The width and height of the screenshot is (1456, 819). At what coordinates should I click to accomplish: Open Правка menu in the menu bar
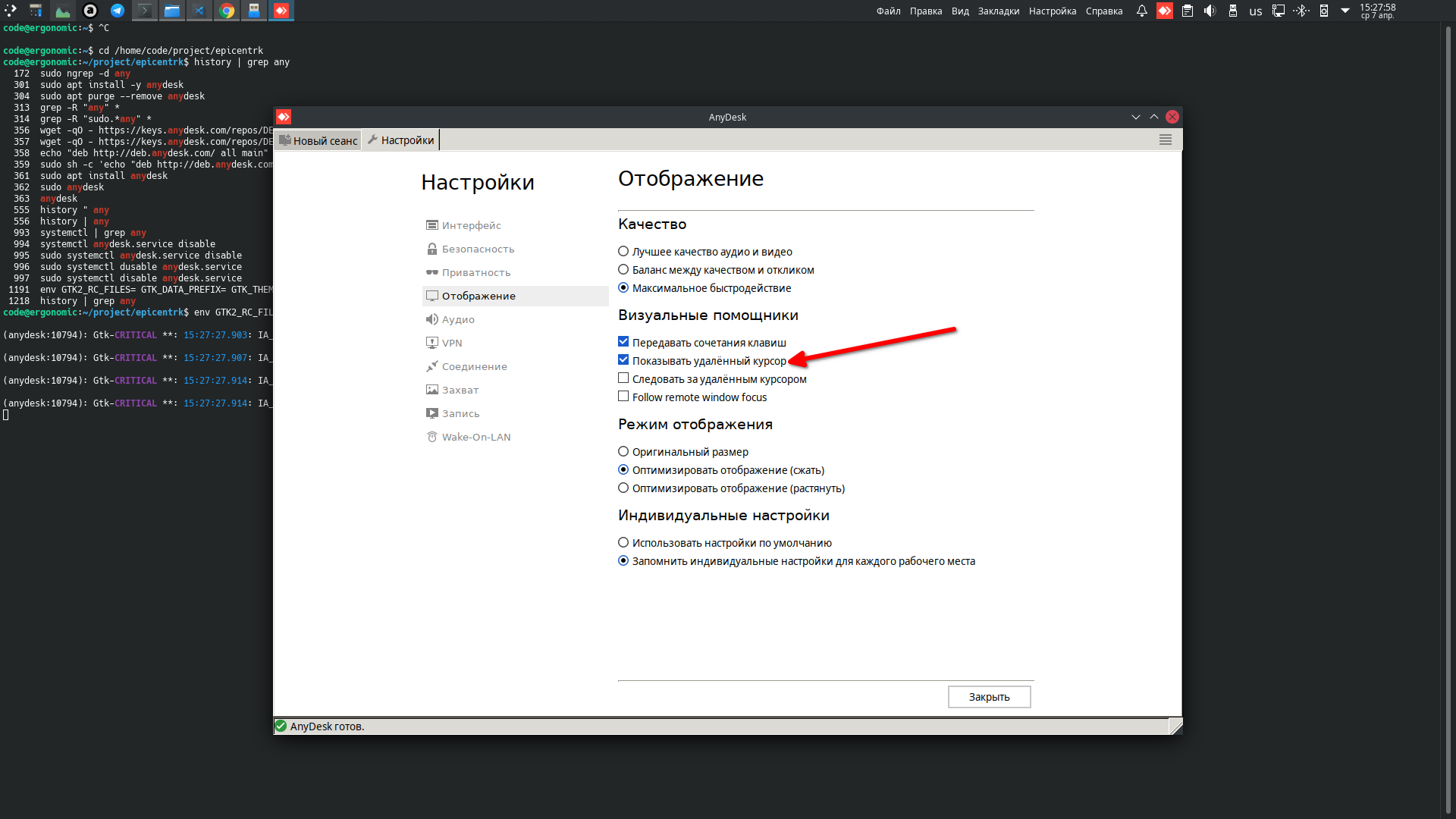926,11
